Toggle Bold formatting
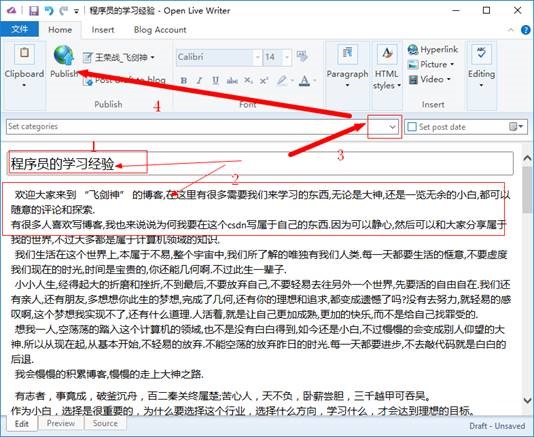 pyautogui.click(x=184, y=80)
